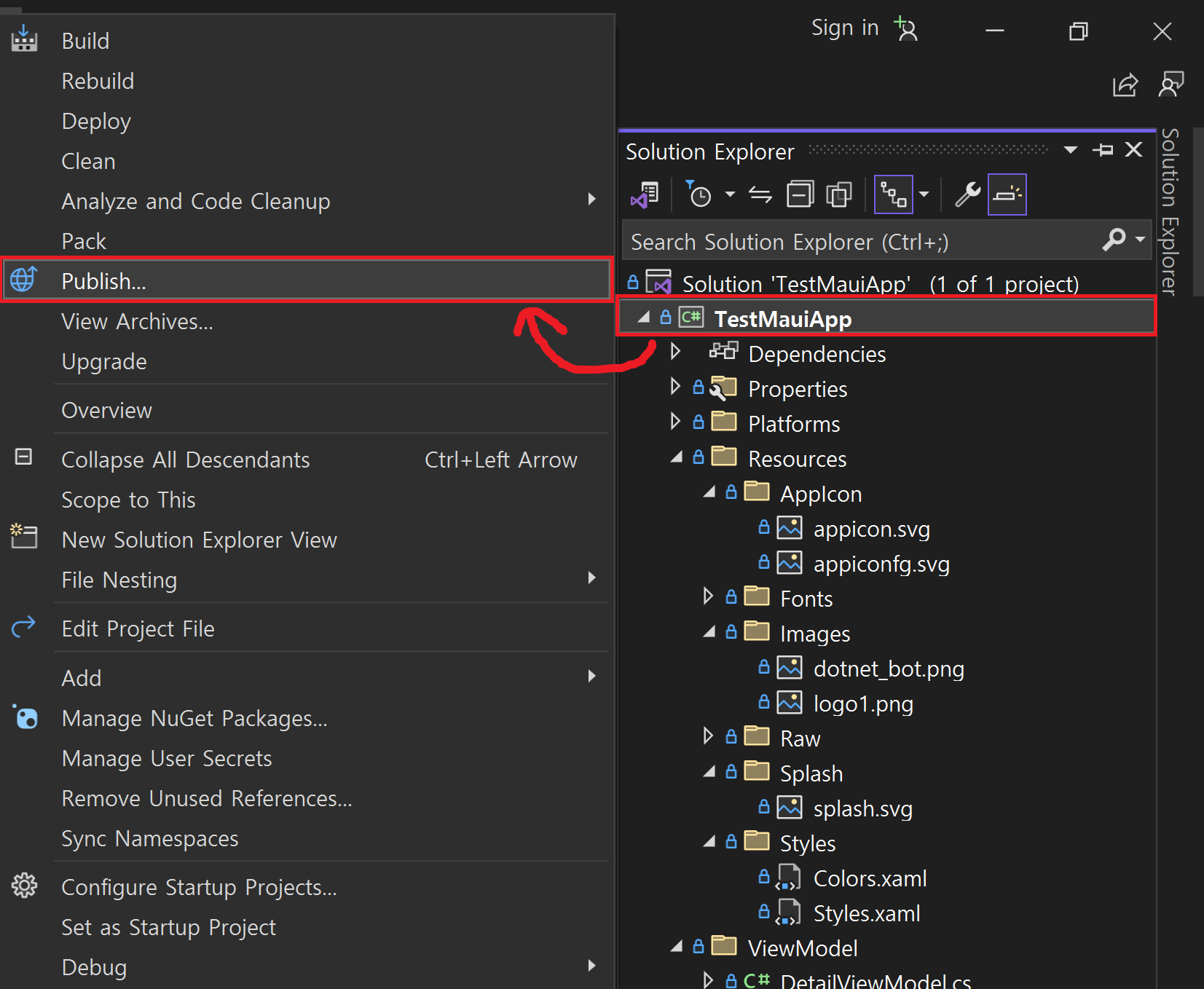Toggle Preview Selected Items button
The width and height of the screenshot is (1204, 989).
coord(1007,195)
